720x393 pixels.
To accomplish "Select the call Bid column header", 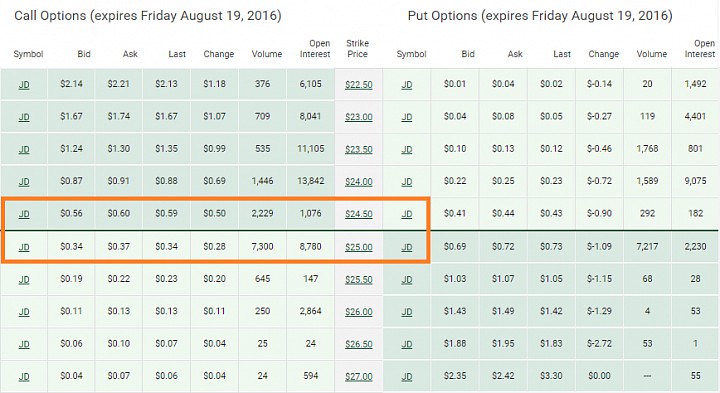I will coord(84,54).
